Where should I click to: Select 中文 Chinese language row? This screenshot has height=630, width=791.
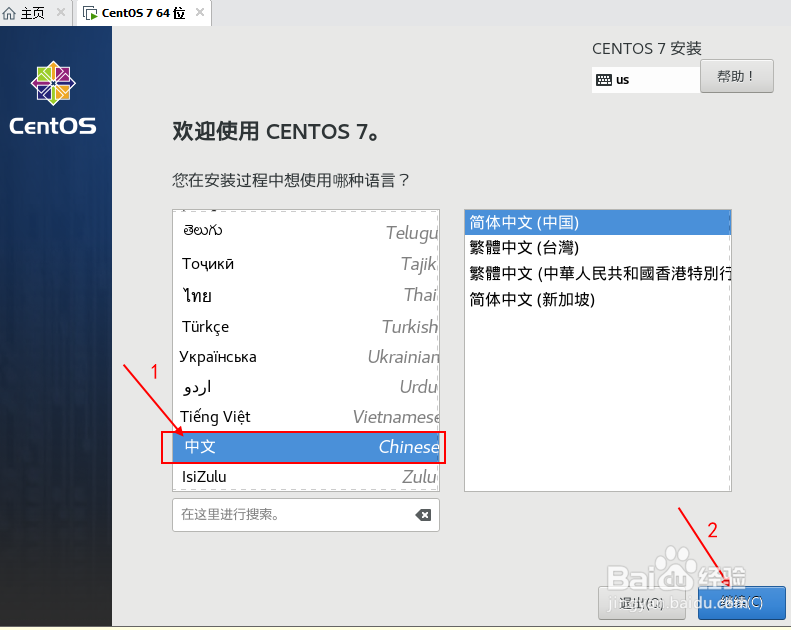(x=306, y=447)
